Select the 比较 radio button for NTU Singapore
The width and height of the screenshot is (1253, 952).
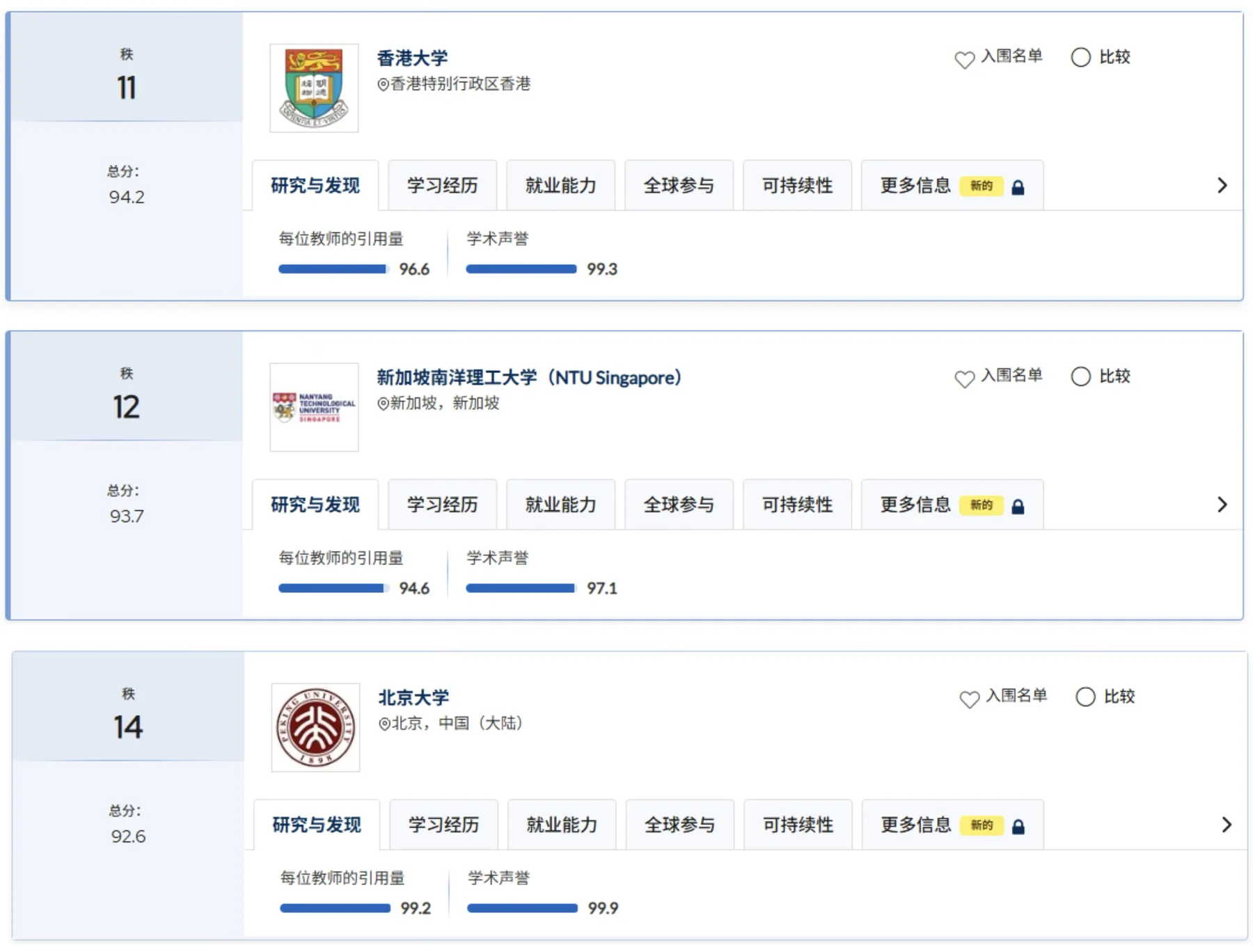1080,376
